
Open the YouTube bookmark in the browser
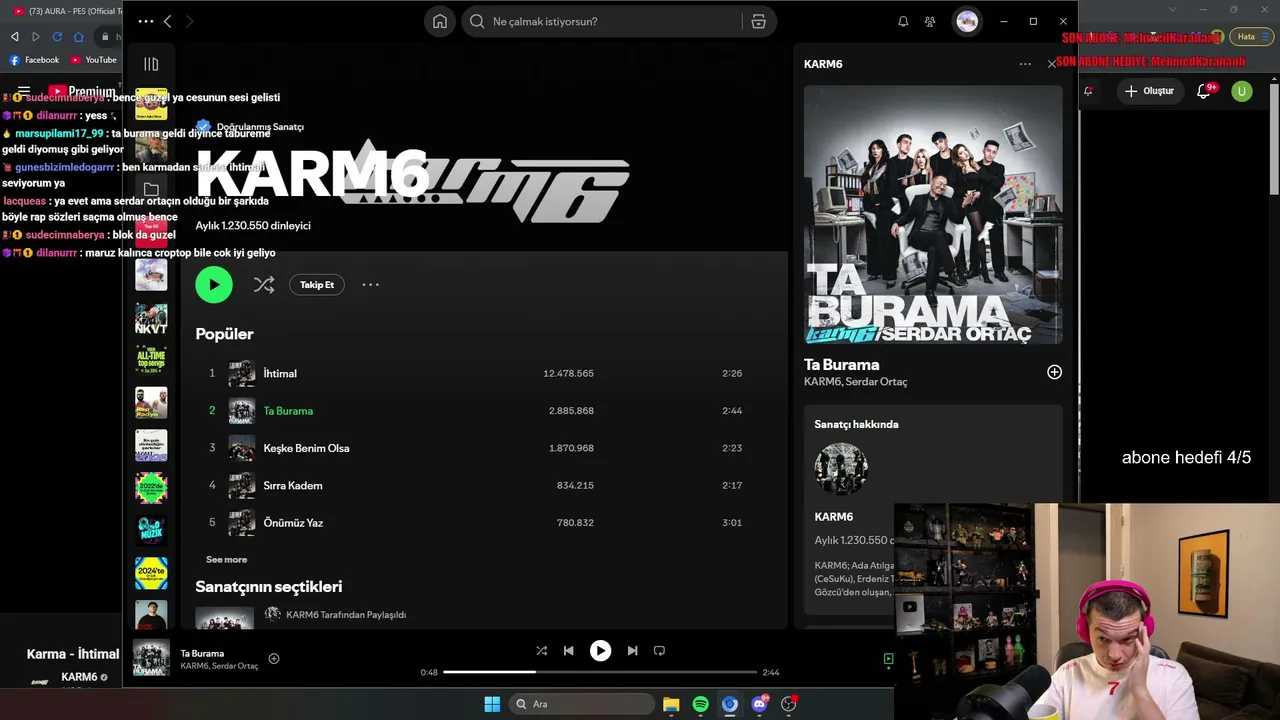(94, 60)
